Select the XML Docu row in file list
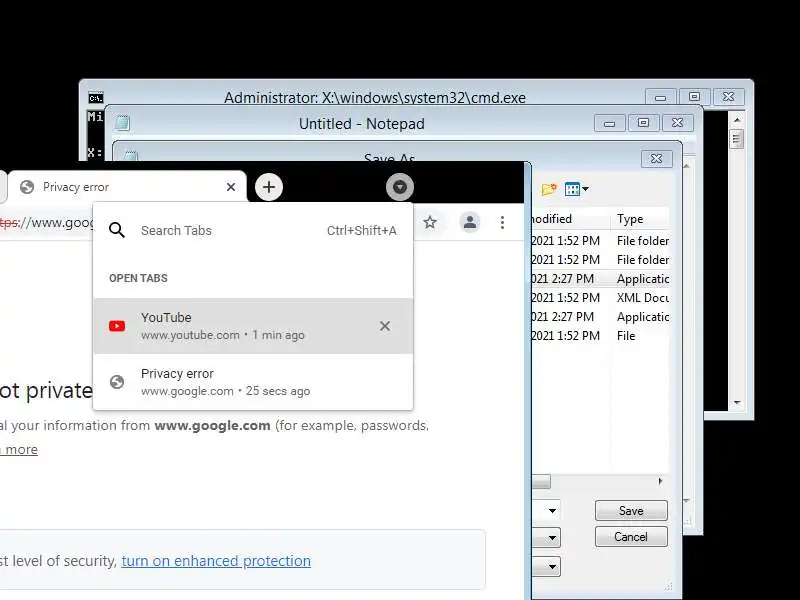 600,297
